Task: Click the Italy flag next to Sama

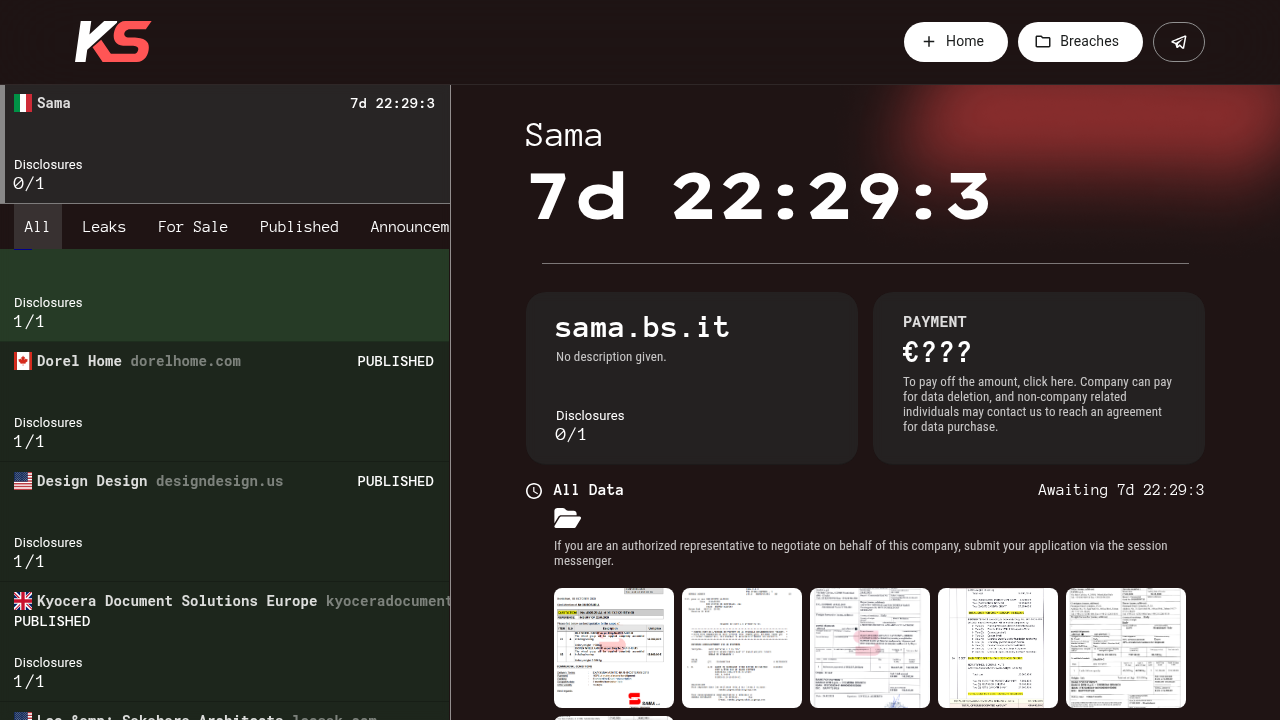Action: coord(23,103)
